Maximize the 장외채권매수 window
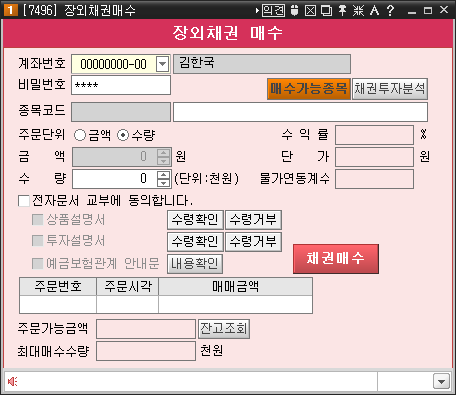Viewport: 456px width, 395px height. [x=428, y=11]
